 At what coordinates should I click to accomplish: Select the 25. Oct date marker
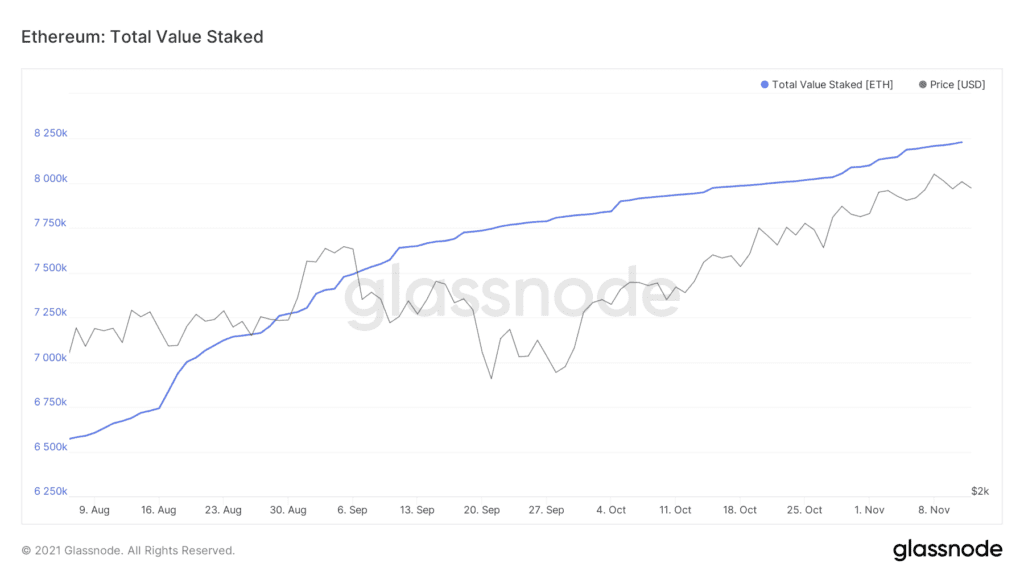(x=804, y=510)
